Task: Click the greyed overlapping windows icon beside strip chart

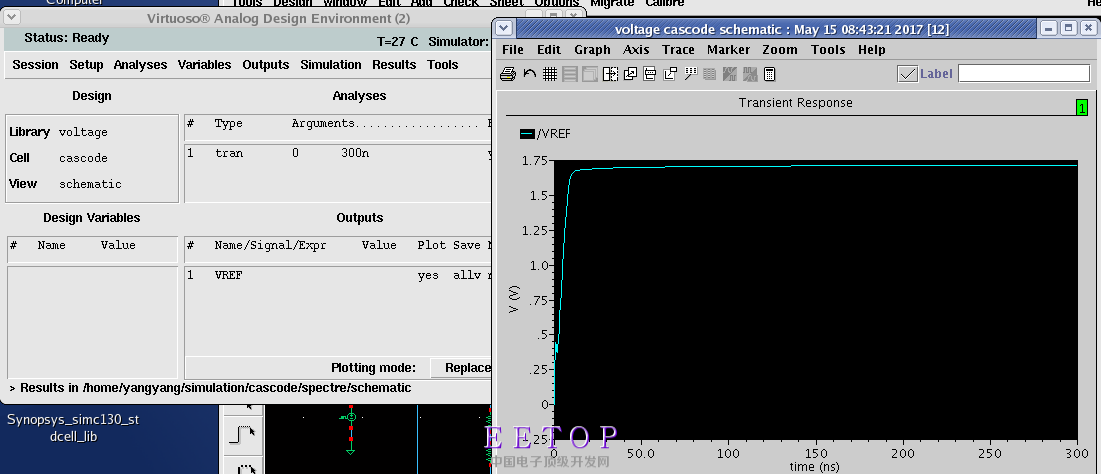Action: pos(590,74)
